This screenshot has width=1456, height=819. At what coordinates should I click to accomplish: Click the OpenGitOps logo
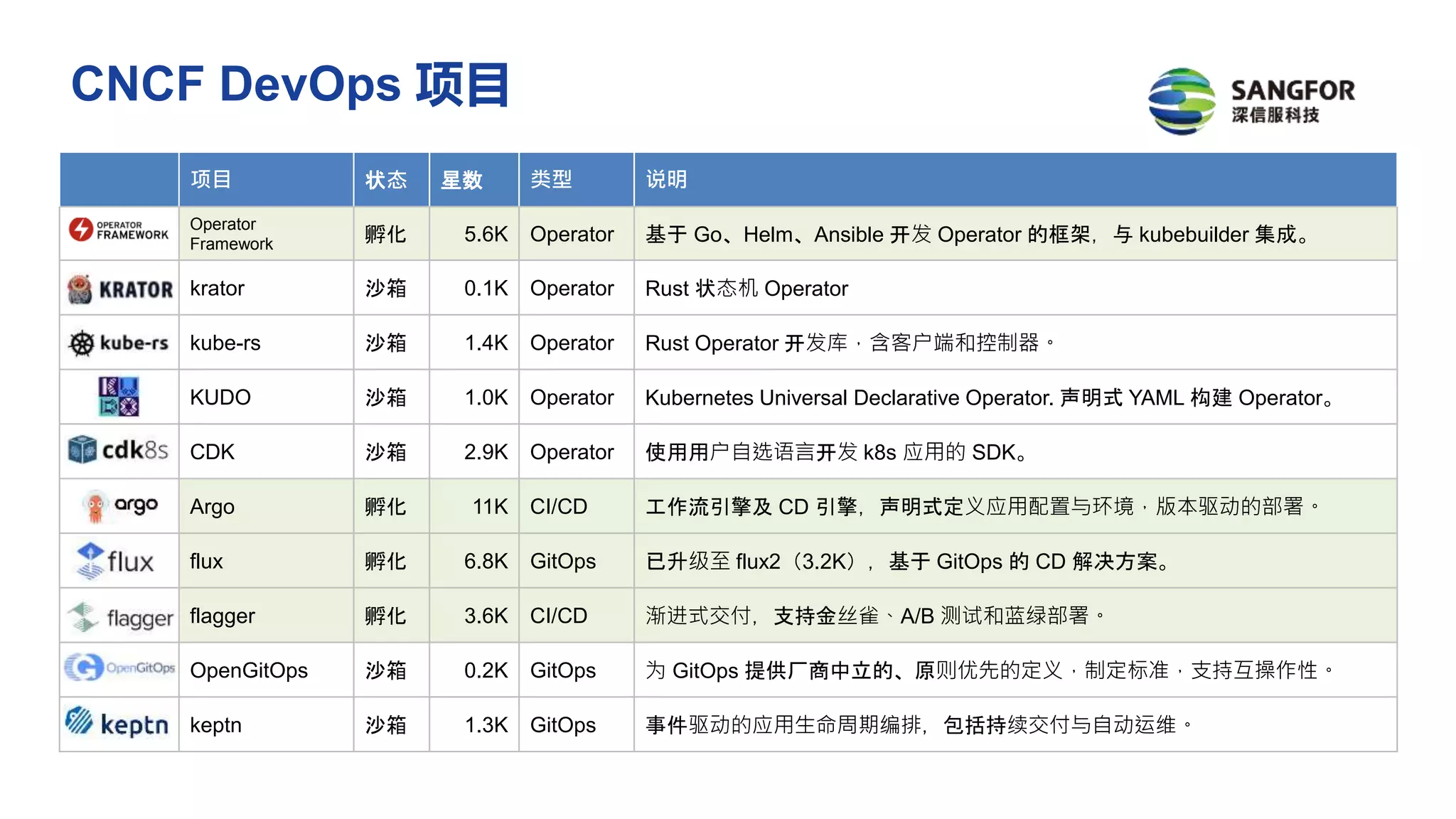coord(119,668)
